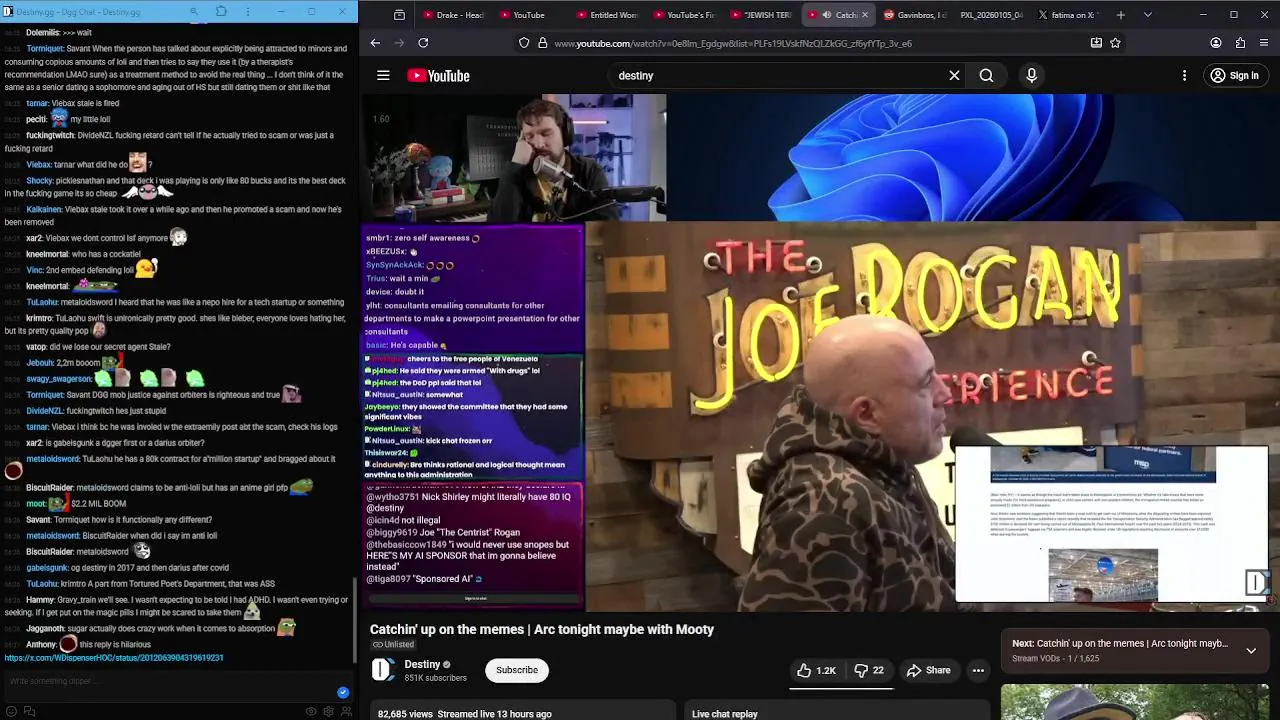Close the active Catchin tab
Image resolution: width=1280 pixels, height=720 pixels.
(x=865, y=15)
